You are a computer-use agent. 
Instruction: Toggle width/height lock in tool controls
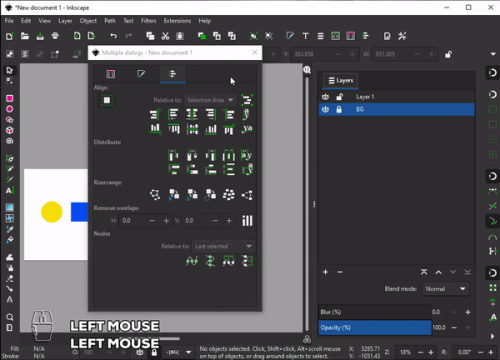[x=448, y=54]
